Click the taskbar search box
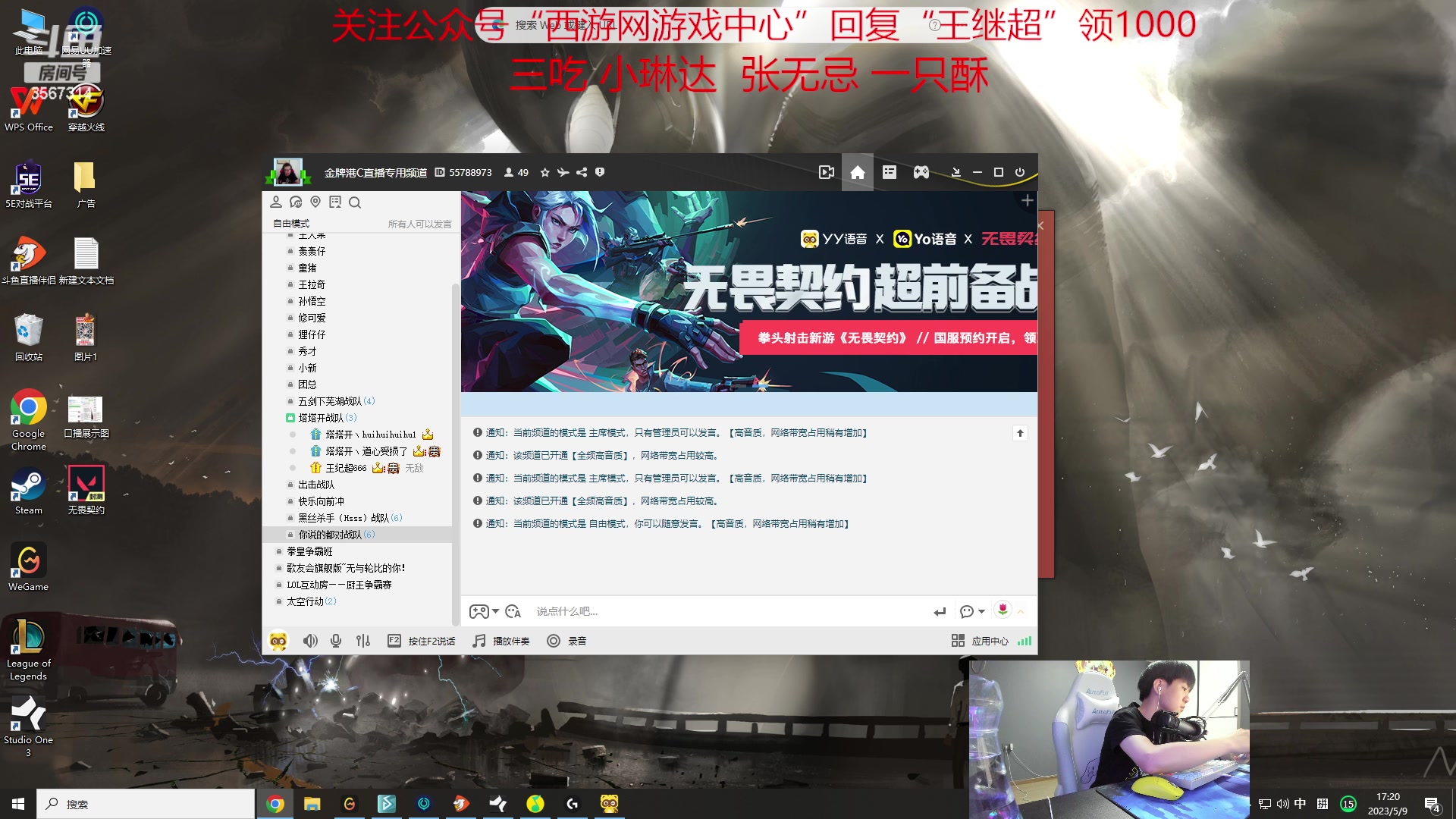Image resolution: width=1456 pixels, height=819 pixels. 146,804
